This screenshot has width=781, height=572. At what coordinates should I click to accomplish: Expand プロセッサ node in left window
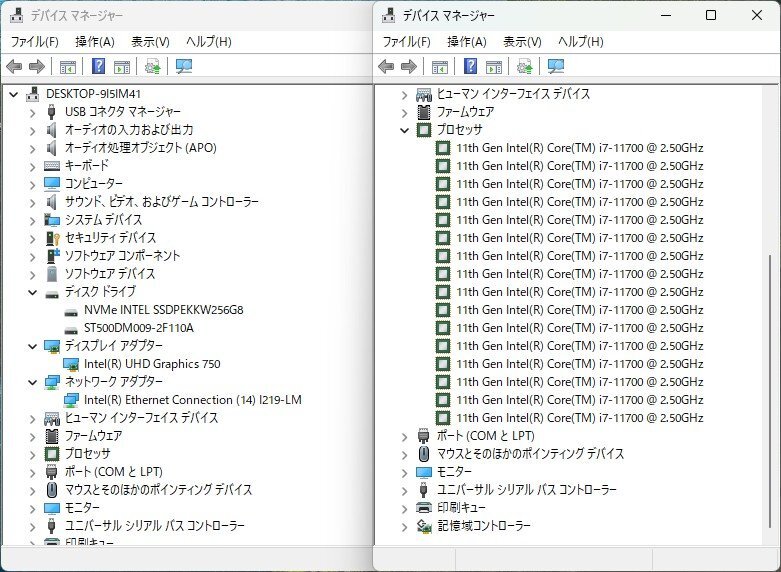point(32,455)
